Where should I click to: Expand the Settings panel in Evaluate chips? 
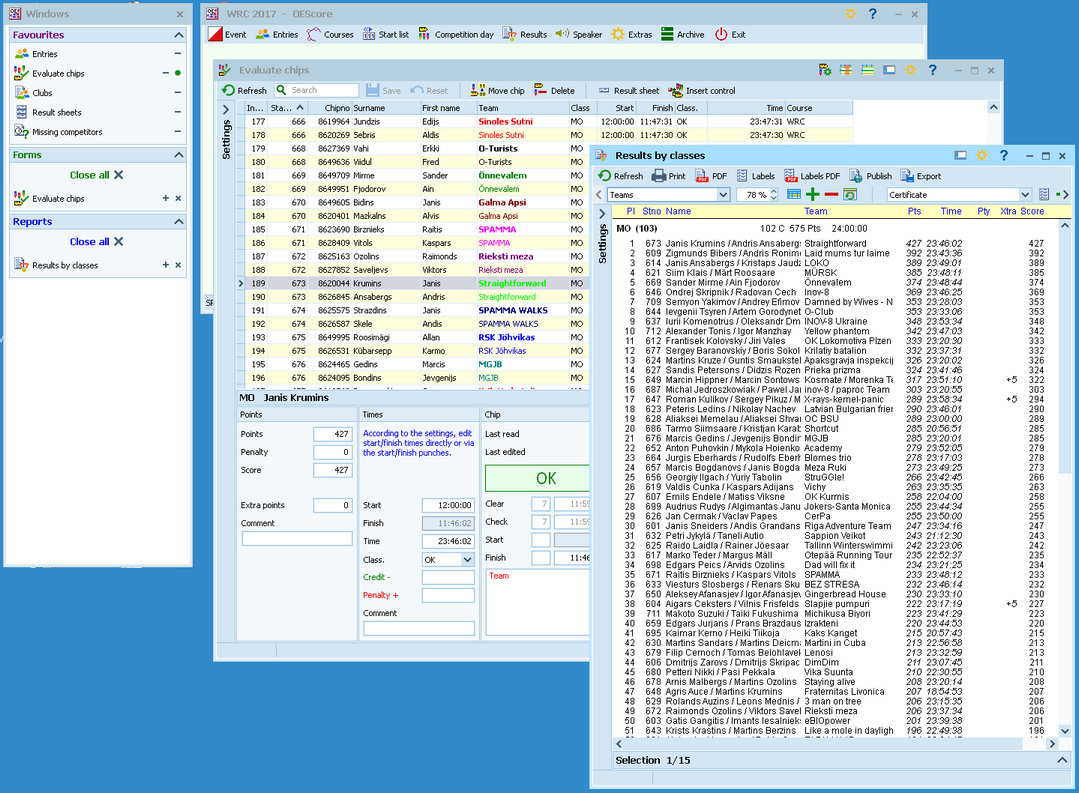click(226, 109)
